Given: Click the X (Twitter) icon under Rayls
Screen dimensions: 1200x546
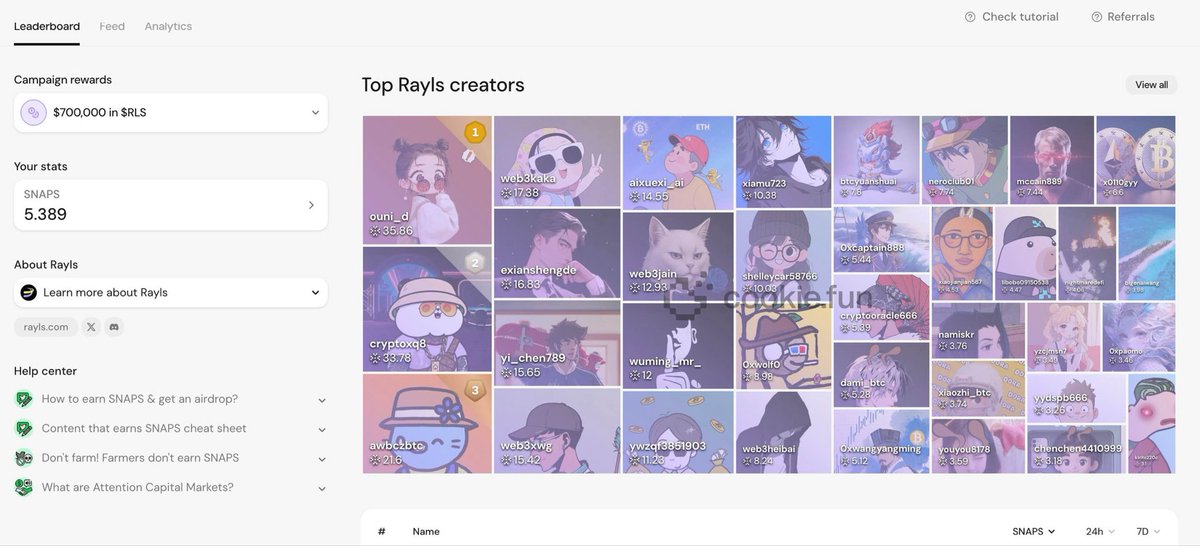Looking at the screenshot, I should click(x=91, y=327).
